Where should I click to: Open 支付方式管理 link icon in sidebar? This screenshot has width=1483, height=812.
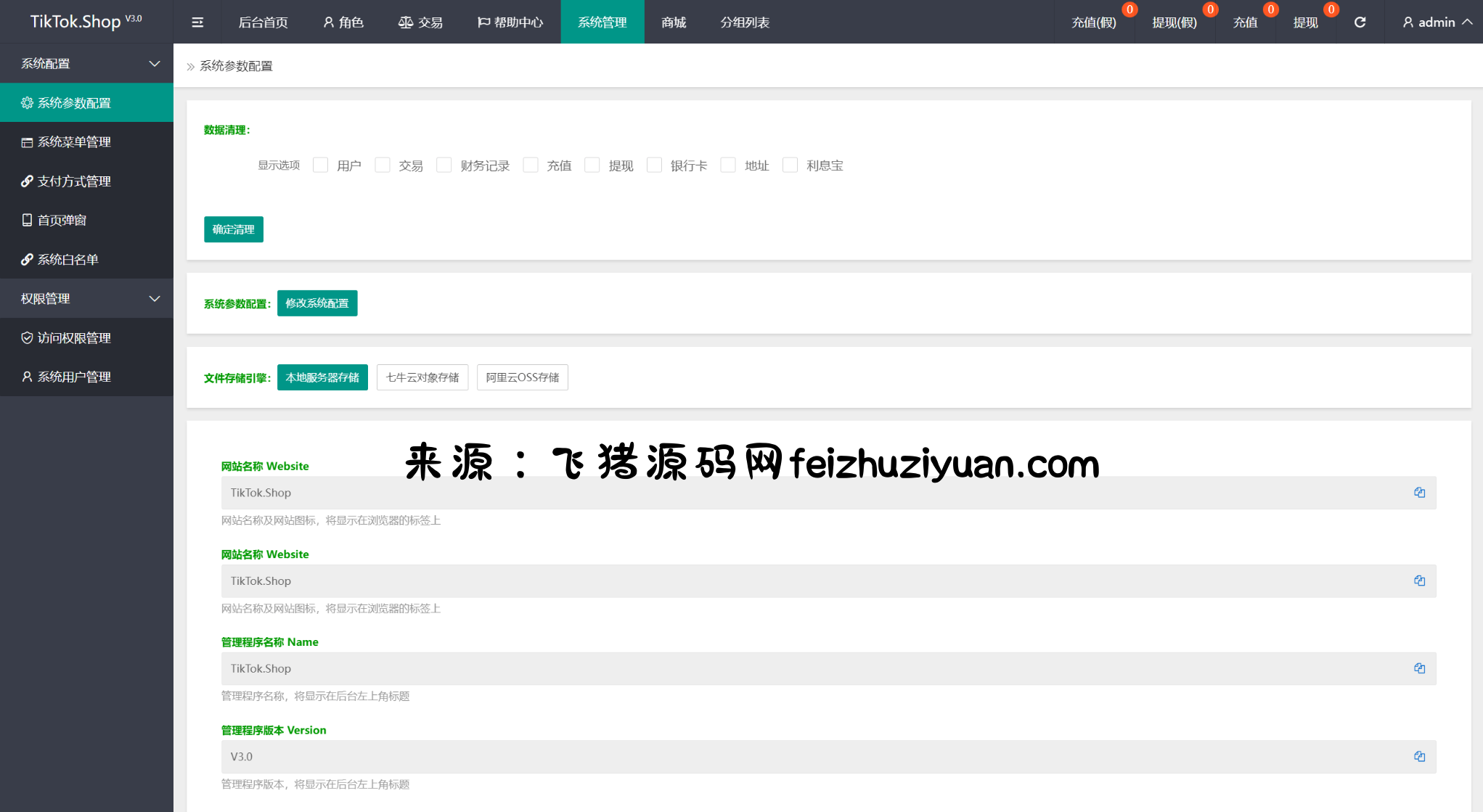pos(27,181)
